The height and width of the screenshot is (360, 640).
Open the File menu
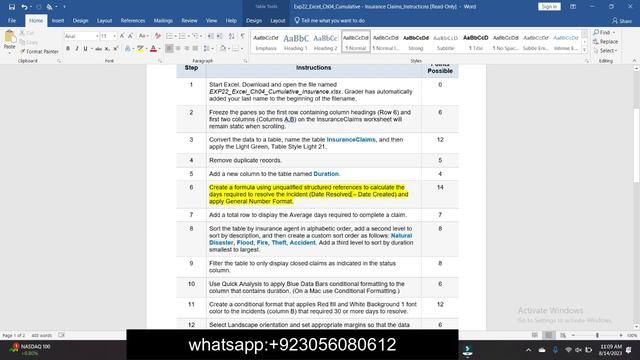tap(12, 20)
